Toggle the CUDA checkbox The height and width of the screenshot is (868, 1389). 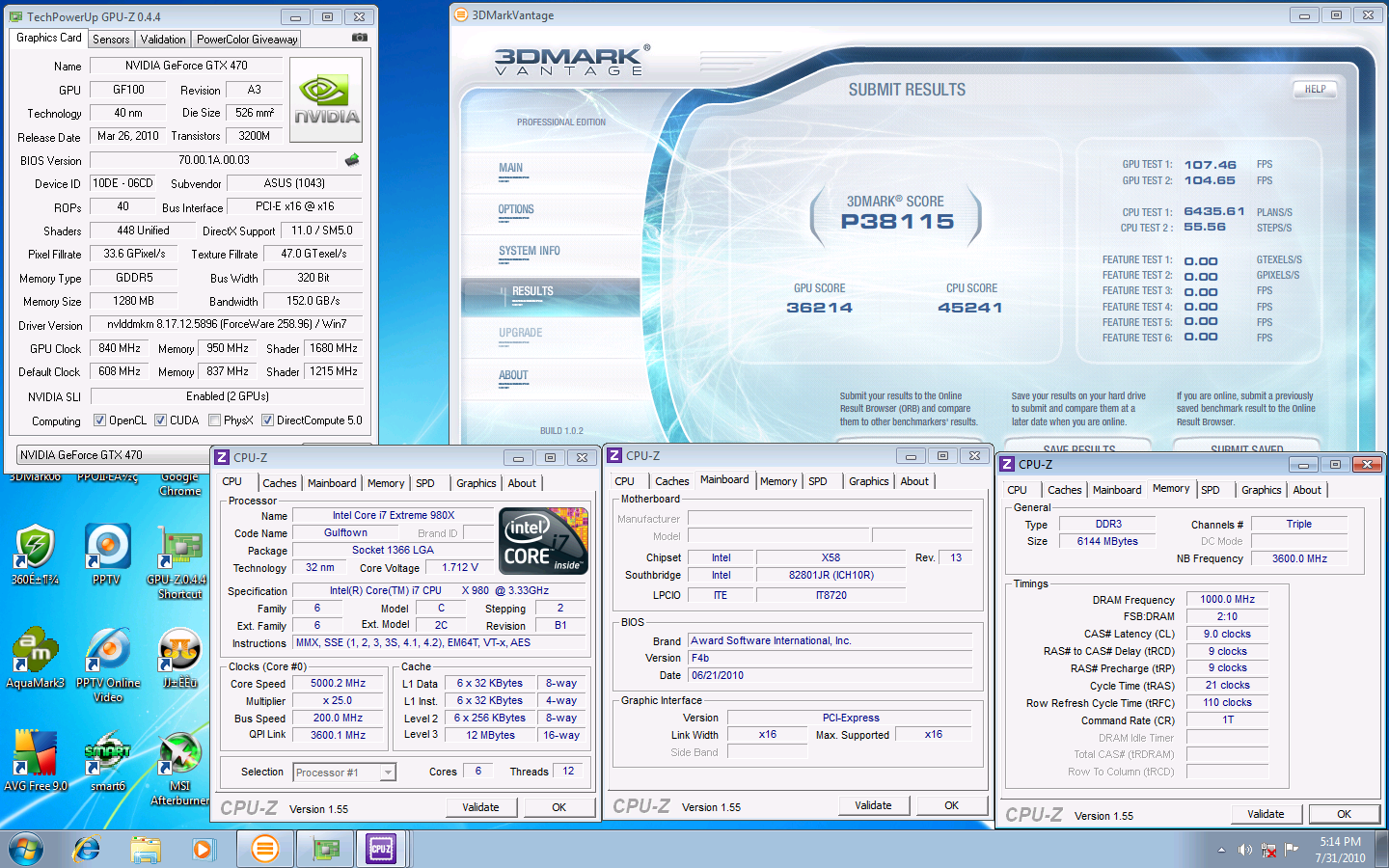click(x=160, y=420)
